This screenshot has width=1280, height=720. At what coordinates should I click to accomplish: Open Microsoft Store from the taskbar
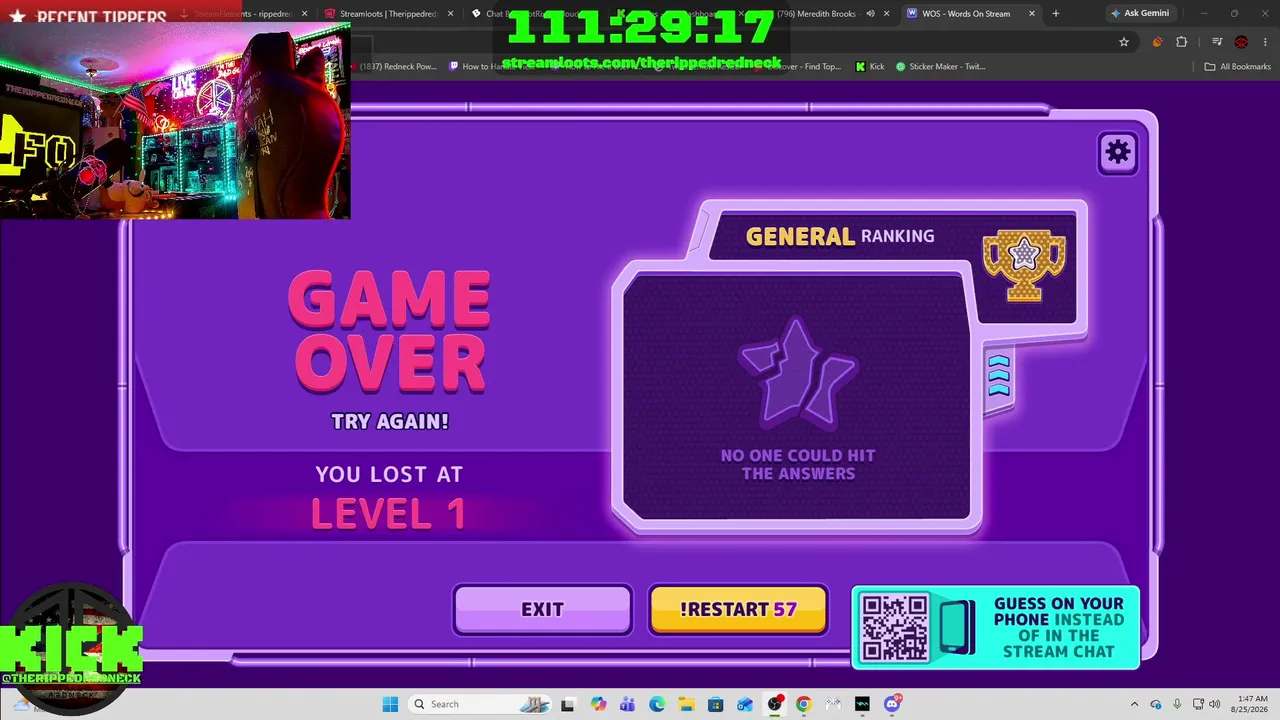tap(715, 704)
